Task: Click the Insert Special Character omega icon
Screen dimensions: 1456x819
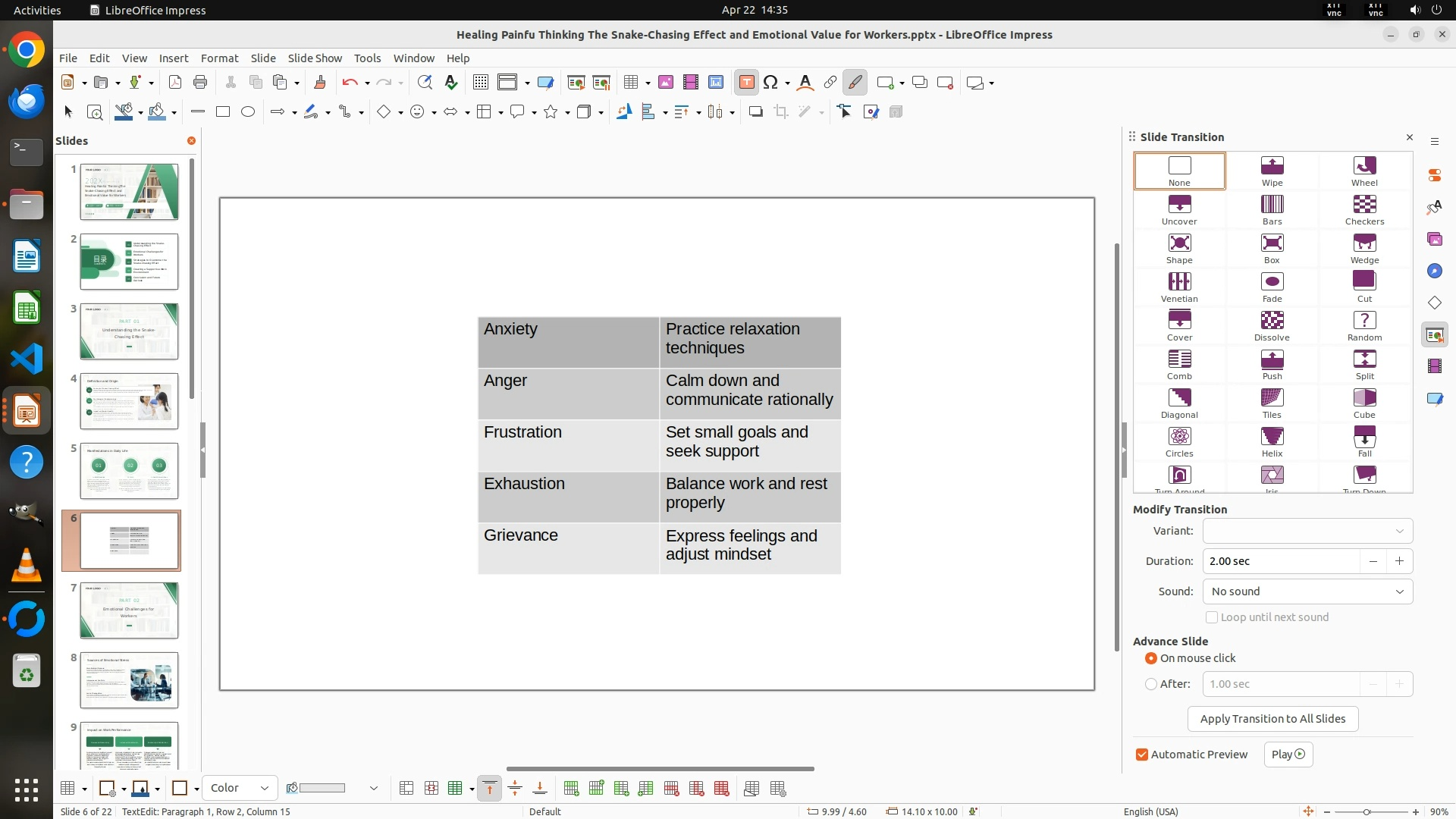Action: 770,83
